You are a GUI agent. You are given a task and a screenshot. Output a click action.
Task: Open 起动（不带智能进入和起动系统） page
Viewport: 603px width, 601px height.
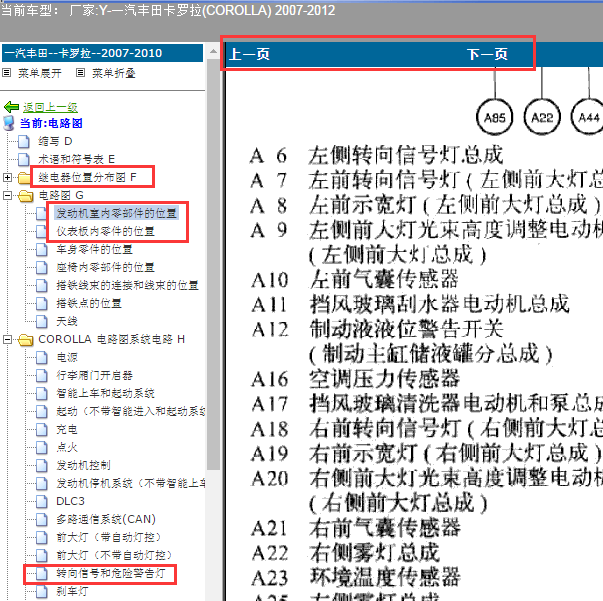[x=130, y=411]
